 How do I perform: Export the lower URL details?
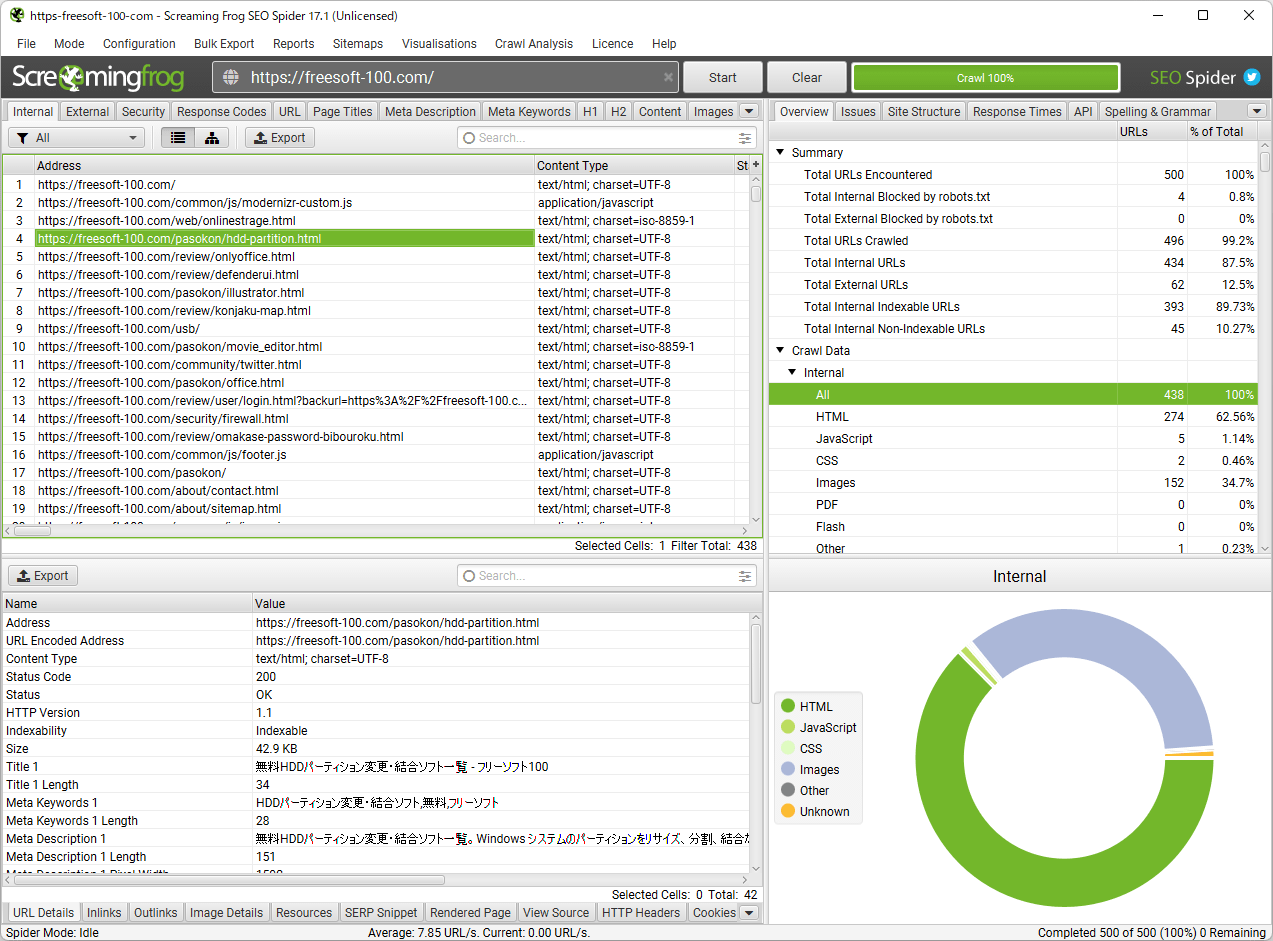pos(43,576)
